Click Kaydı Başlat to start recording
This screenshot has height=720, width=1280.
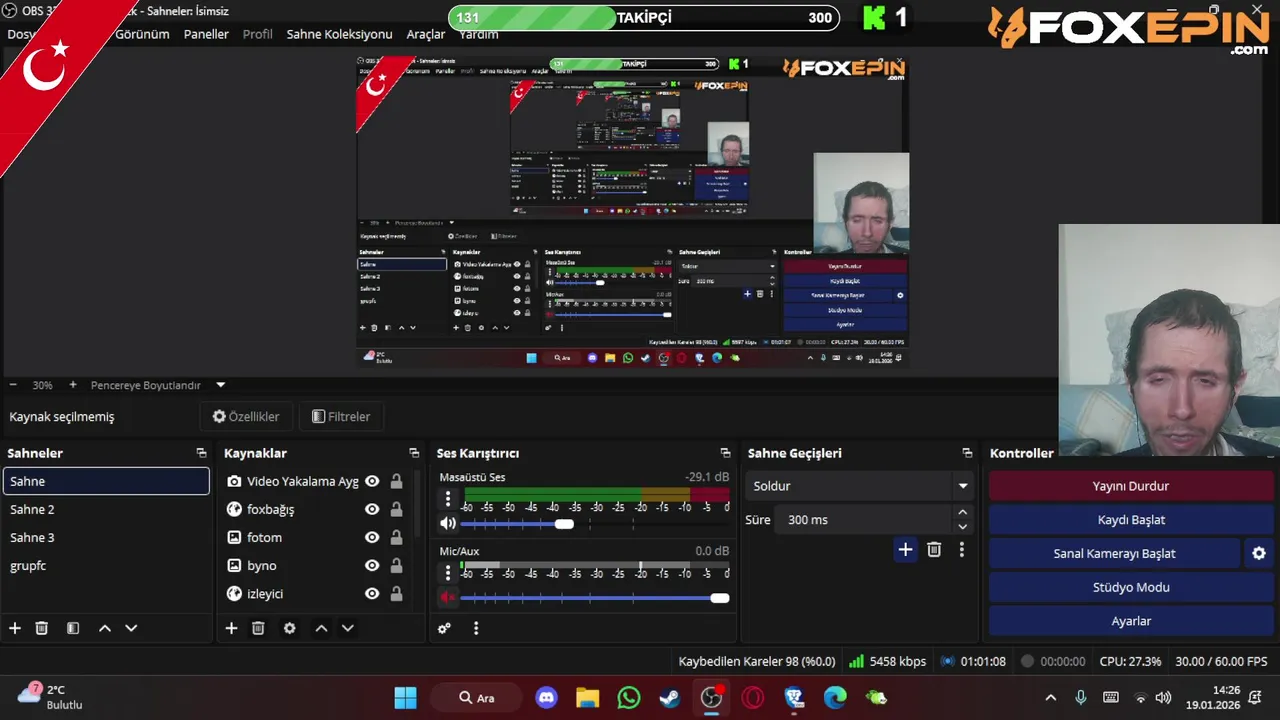1131,520
